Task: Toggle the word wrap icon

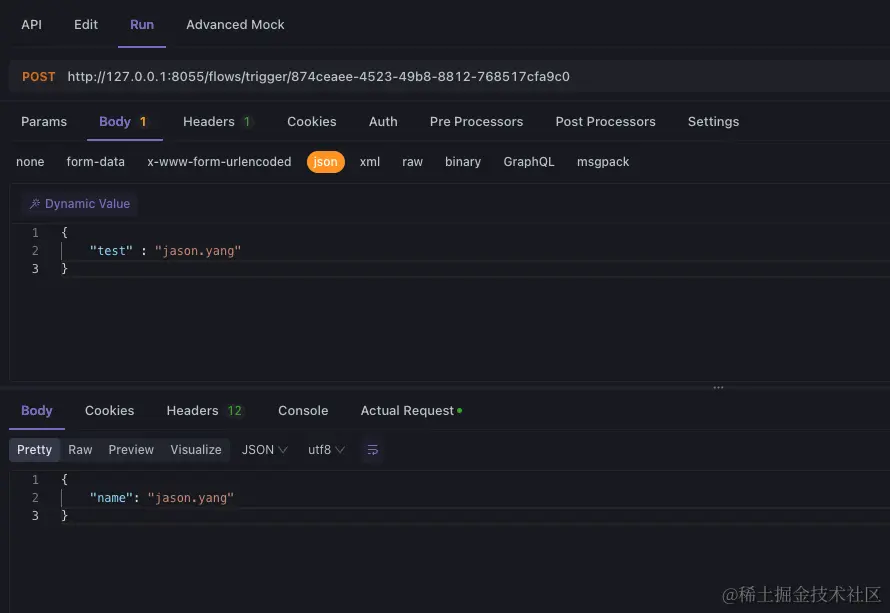Action: point(372,450)
